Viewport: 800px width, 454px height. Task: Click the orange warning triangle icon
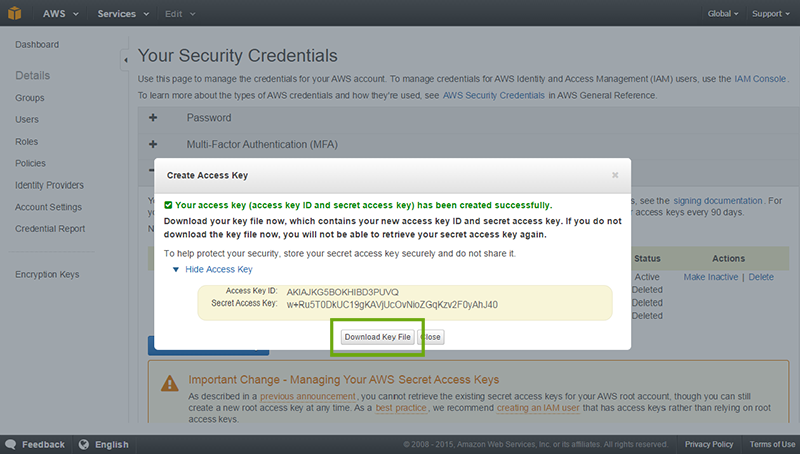[169, 380]
